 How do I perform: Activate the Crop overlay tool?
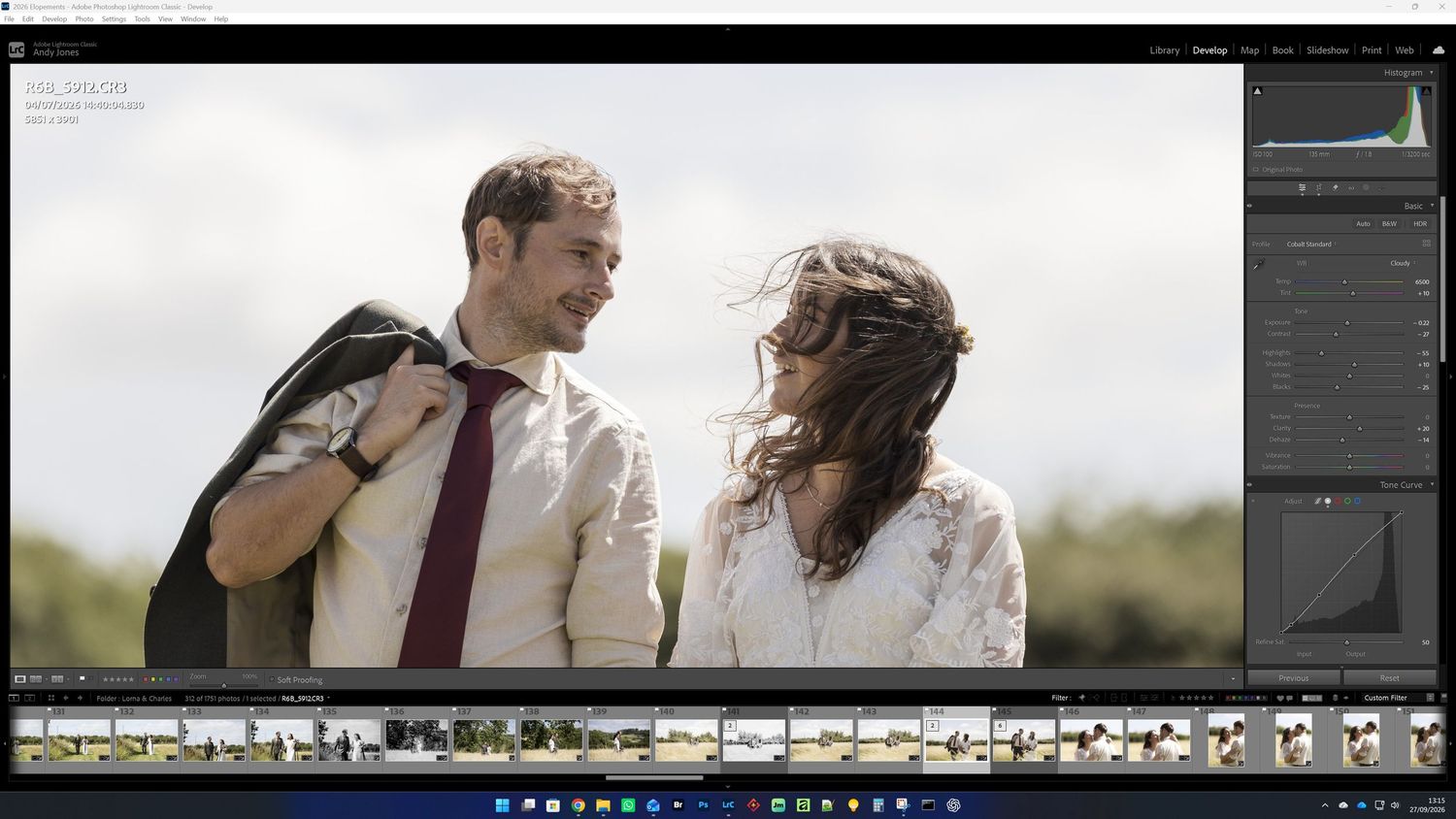[x=1318, y=187]
